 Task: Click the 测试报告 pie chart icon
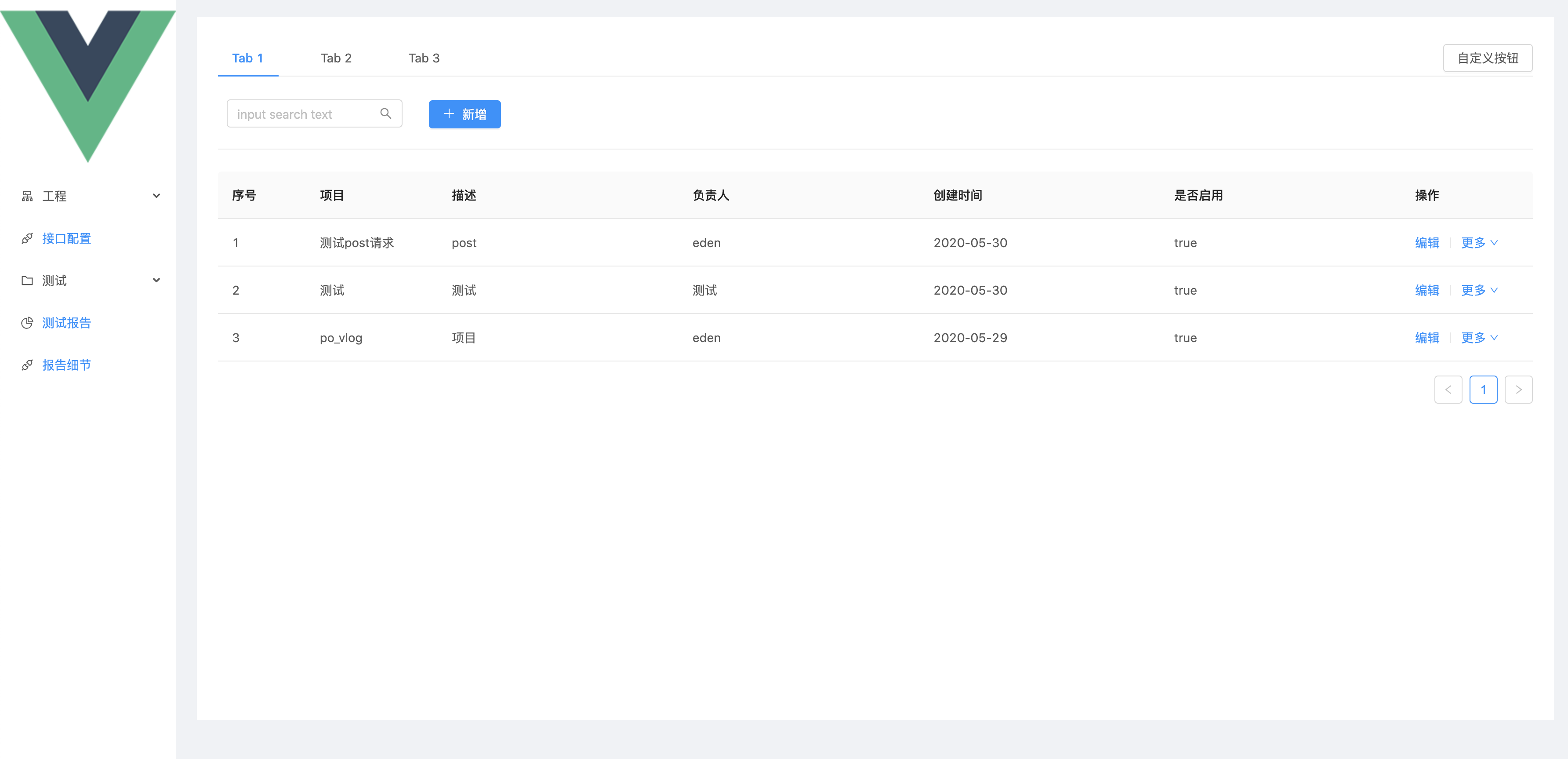pos(27,323)
